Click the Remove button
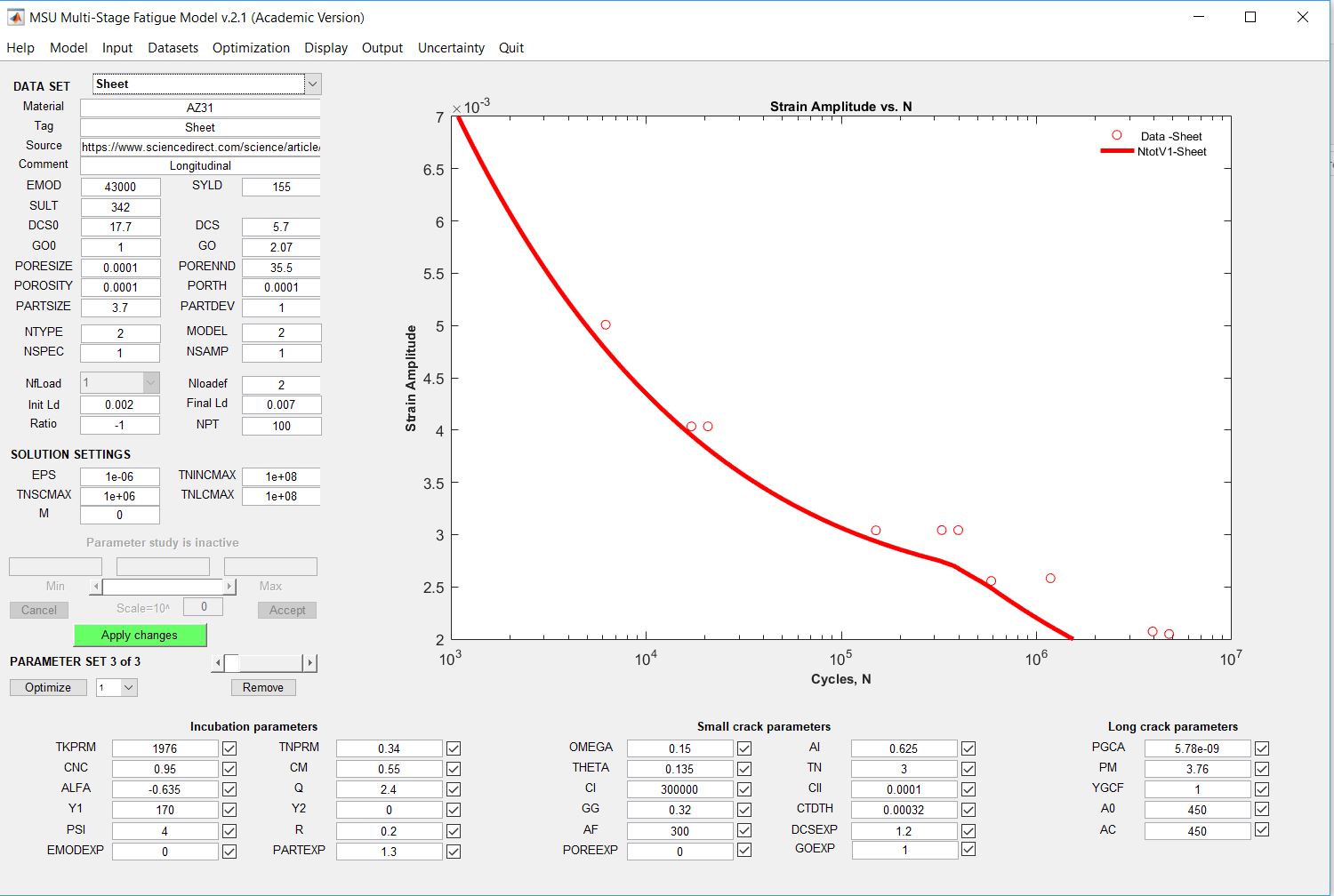 tap(263, 687)
